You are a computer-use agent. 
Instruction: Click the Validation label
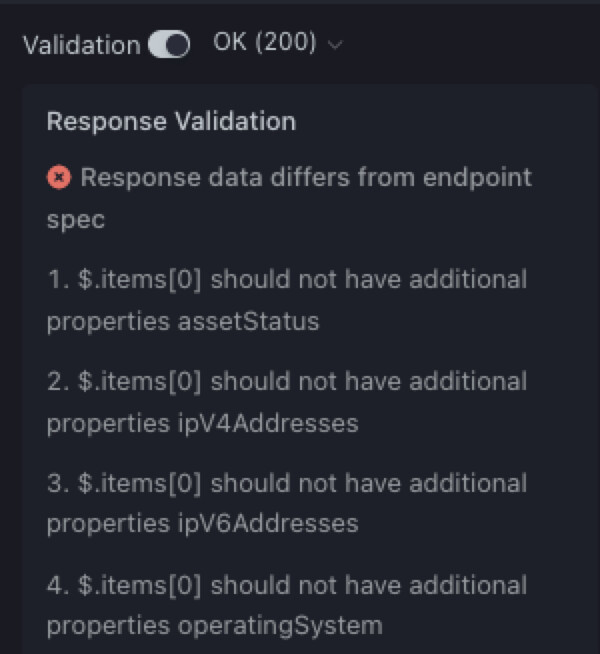point(81,45)
